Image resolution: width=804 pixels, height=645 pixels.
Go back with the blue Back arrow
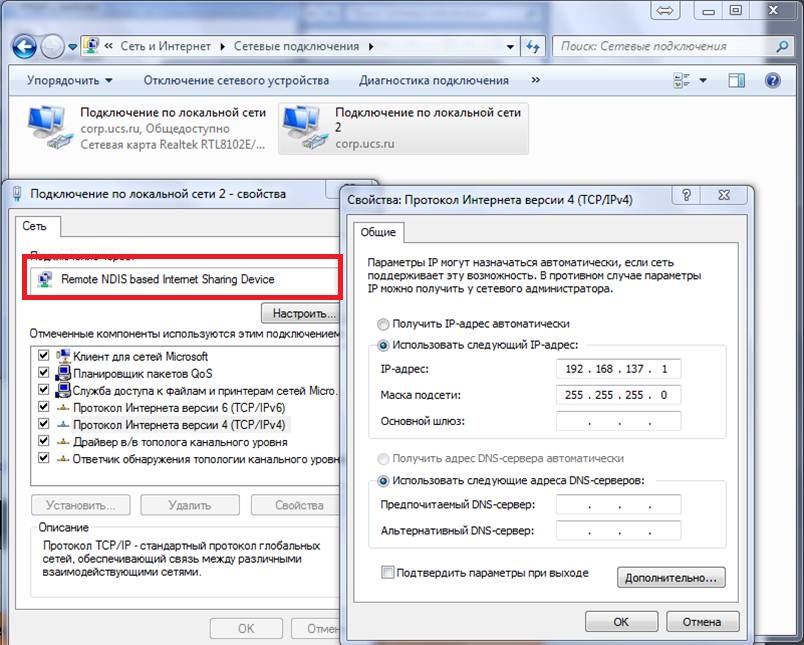pyautogui.click(x=24, y=47)
